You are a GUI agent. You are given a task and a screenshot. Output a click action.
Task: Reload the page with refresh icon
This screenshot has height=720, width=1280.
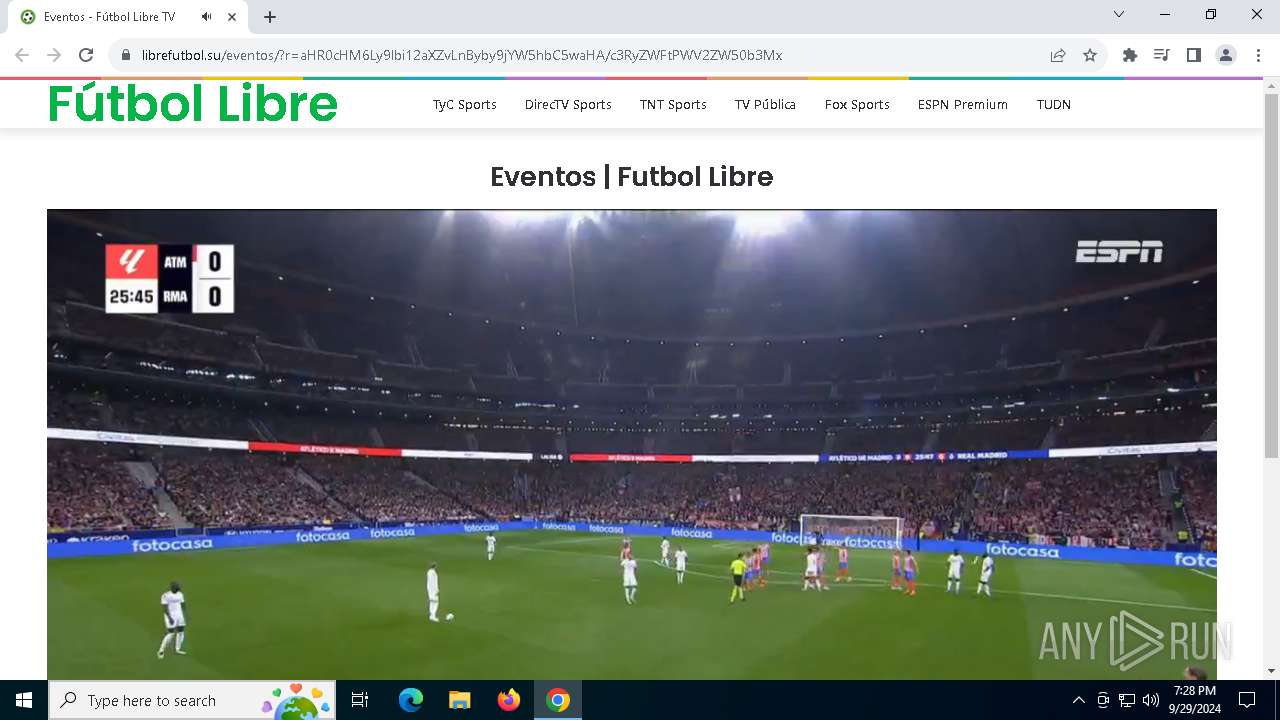pos(86,56)
